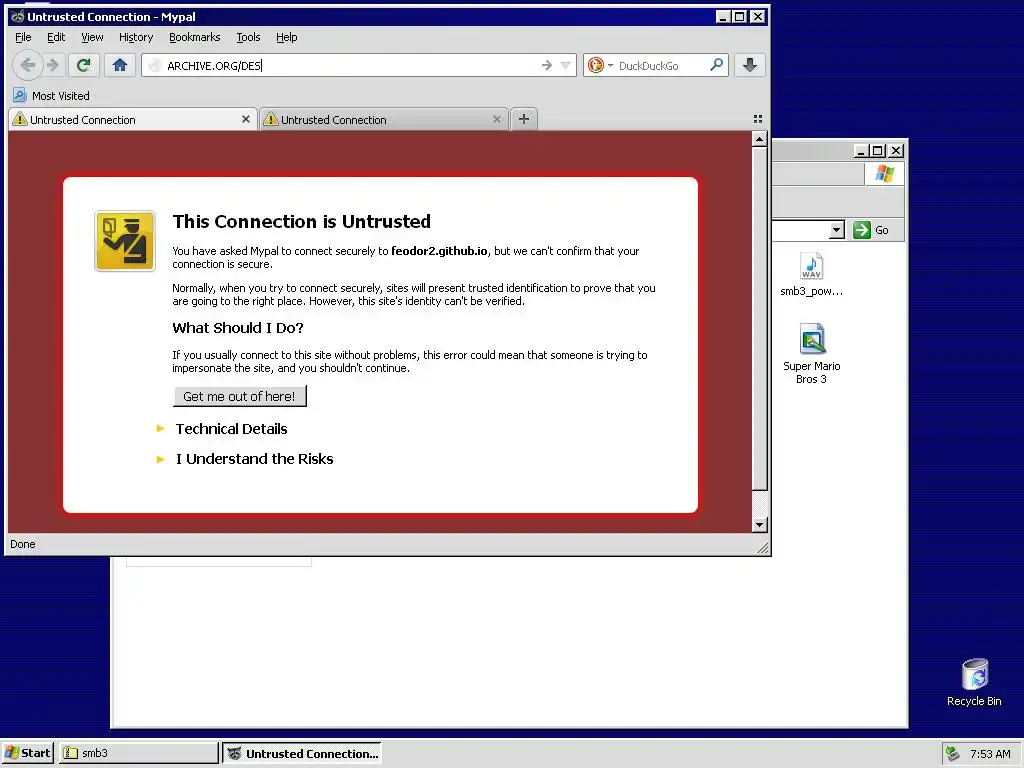Open the View menu

tap(92, 37)
